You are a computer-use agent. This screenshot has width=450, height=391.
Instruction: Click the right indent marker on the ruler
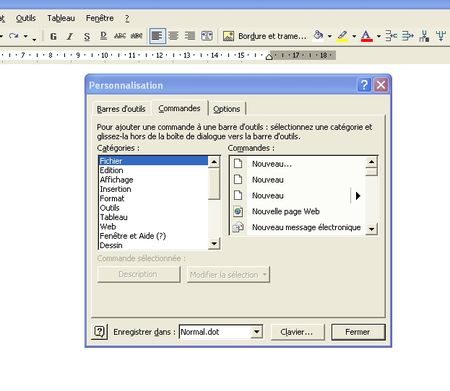tap(269, 57)
